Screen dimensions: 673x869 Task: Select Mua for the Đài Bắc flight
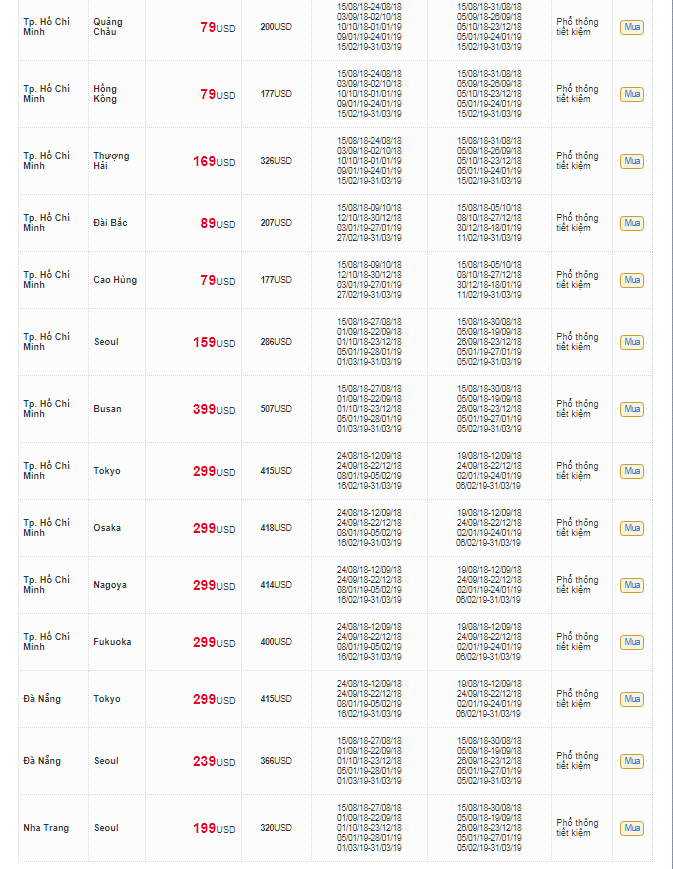(x=631, y=223)
